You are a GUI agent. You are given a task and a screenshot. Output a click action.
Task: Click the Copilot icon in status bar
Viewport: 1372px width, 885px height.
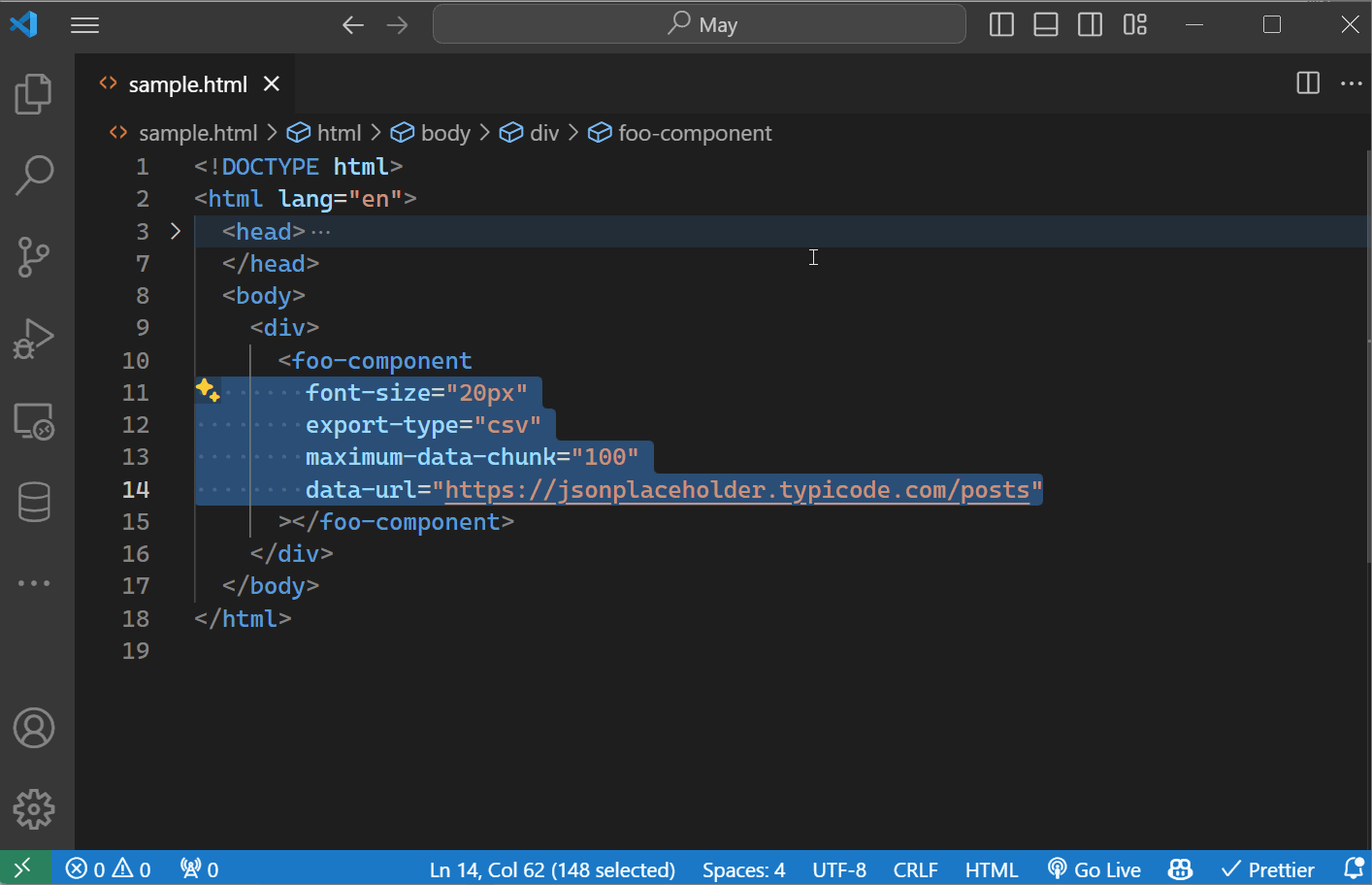pyautogui.click(x=1179, y=869)
